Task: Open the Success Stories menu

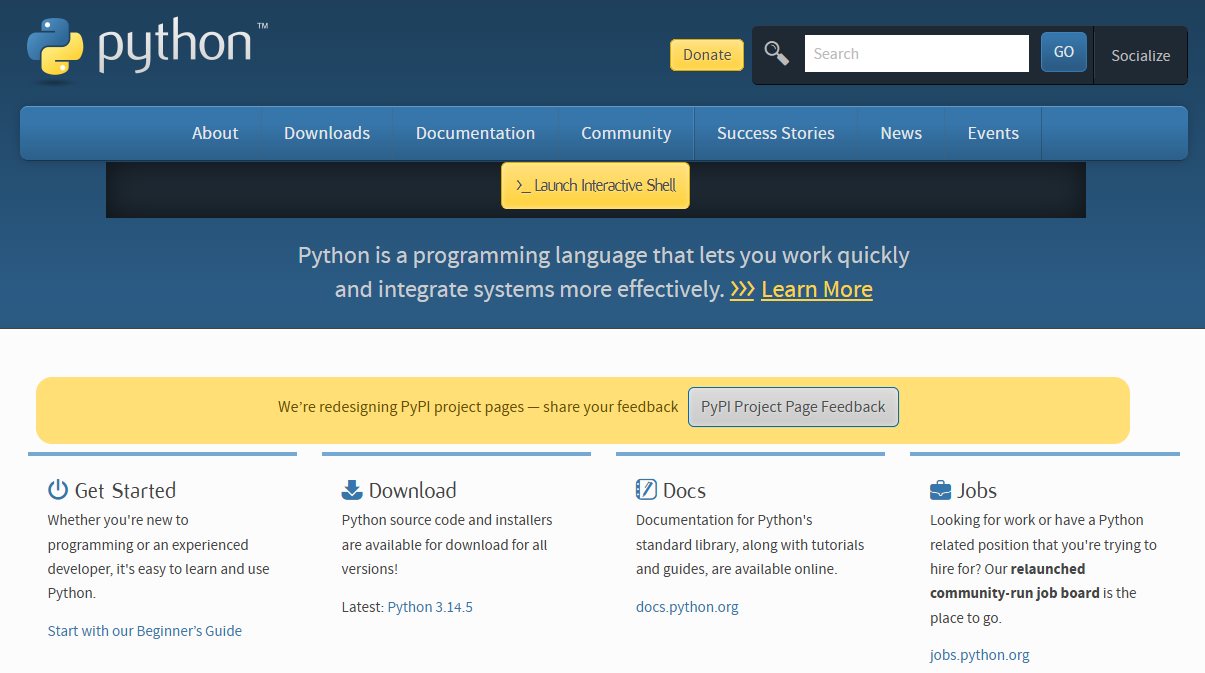Action: pyautogui.click(x=776, y=133)
